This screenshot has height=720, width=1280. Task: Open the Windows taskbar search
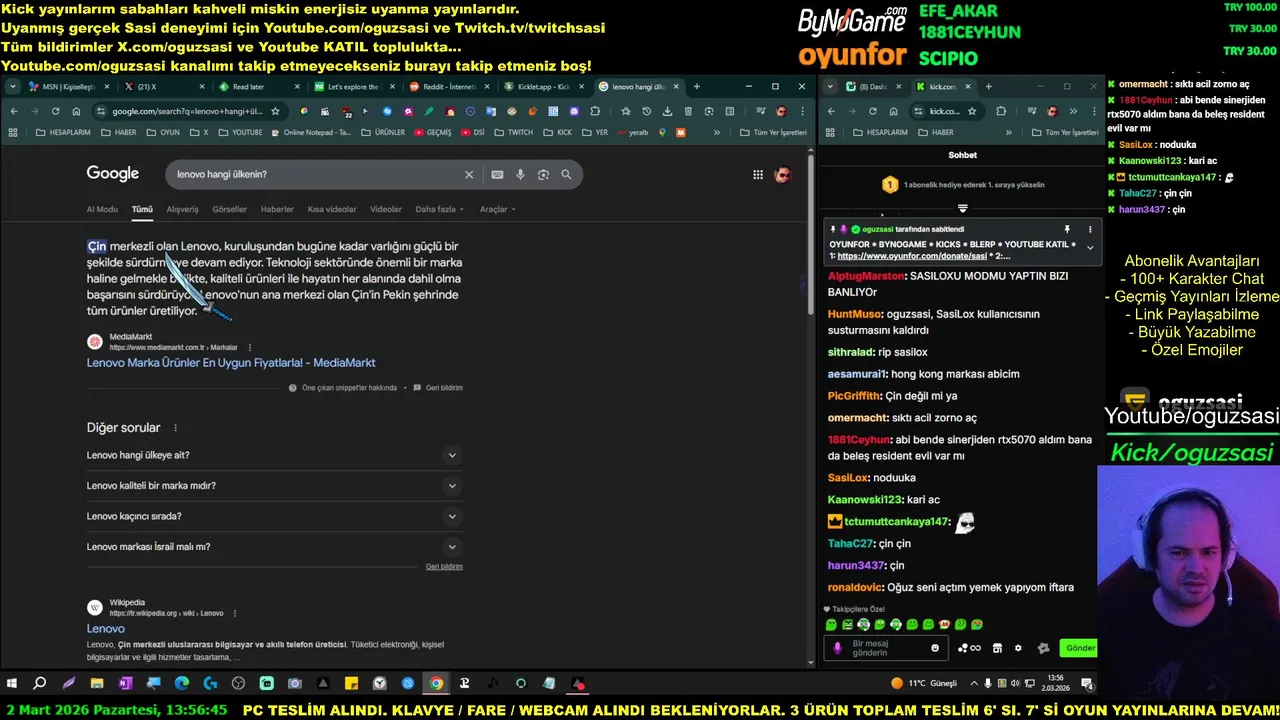coord(40,684)
